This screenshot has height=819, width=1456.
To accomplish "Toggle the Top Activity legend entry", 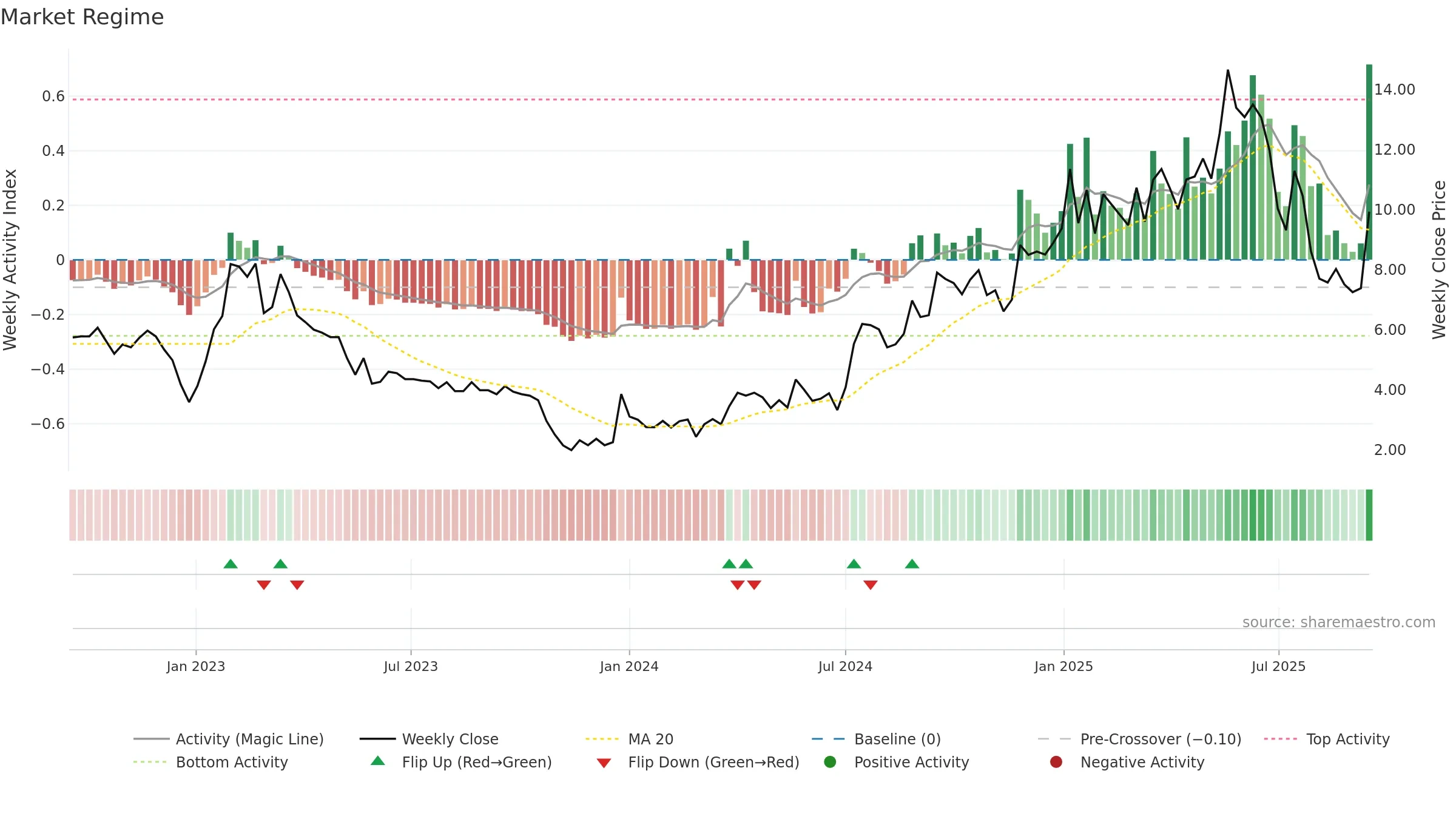I will coord(1327,739).
